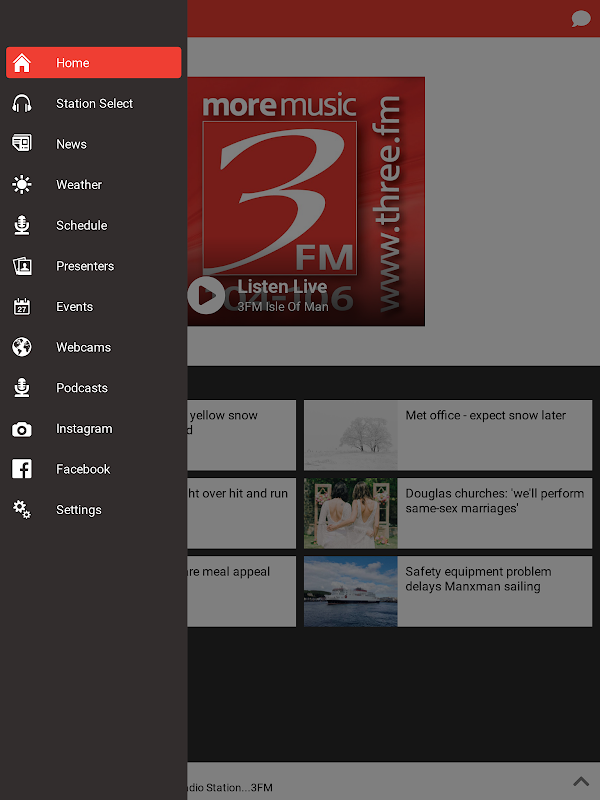Tap the globe icon beside Webcams

[22, 347]
